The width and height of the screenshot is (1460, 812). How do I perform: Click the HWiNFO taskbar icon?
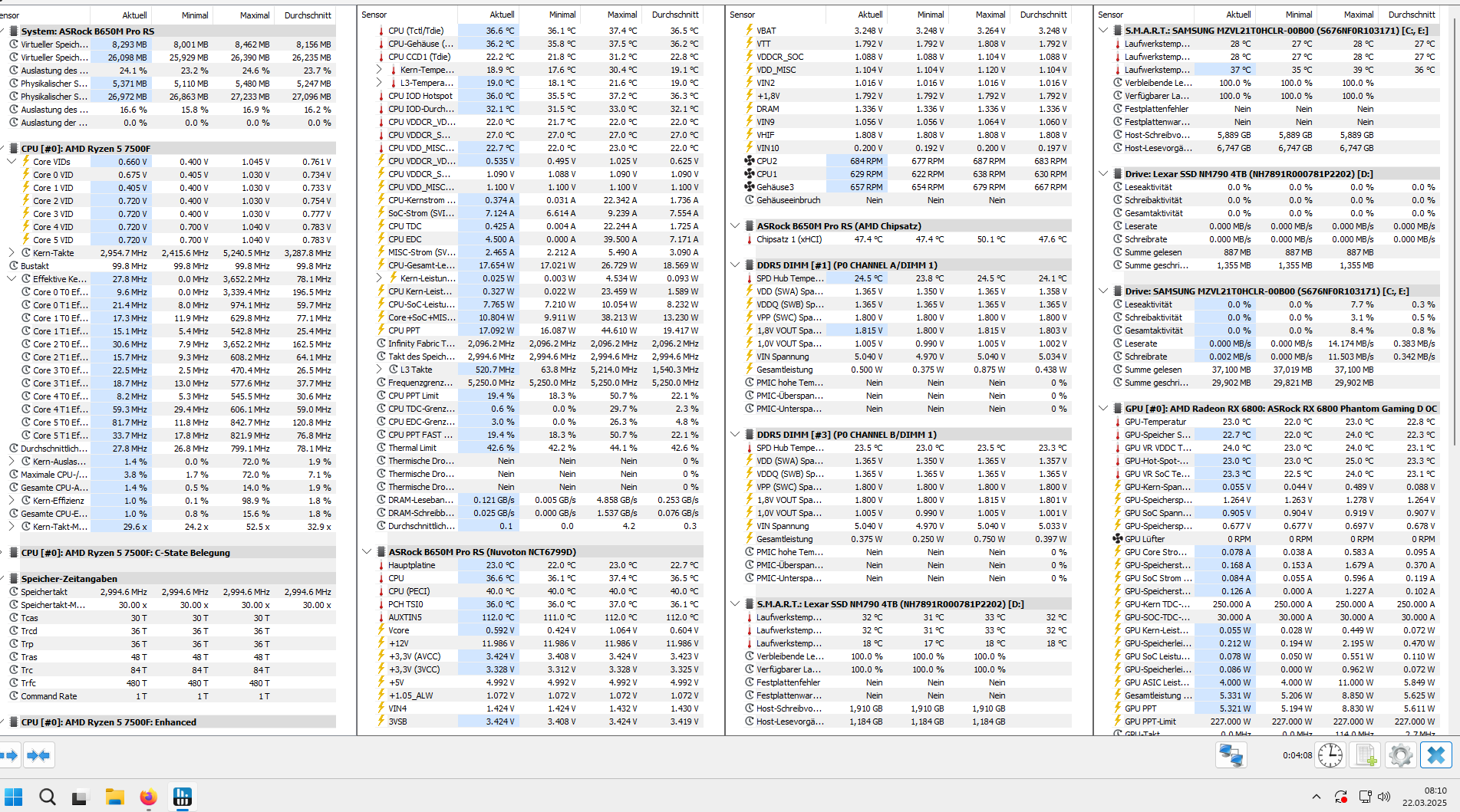click(x=183, y=797)
